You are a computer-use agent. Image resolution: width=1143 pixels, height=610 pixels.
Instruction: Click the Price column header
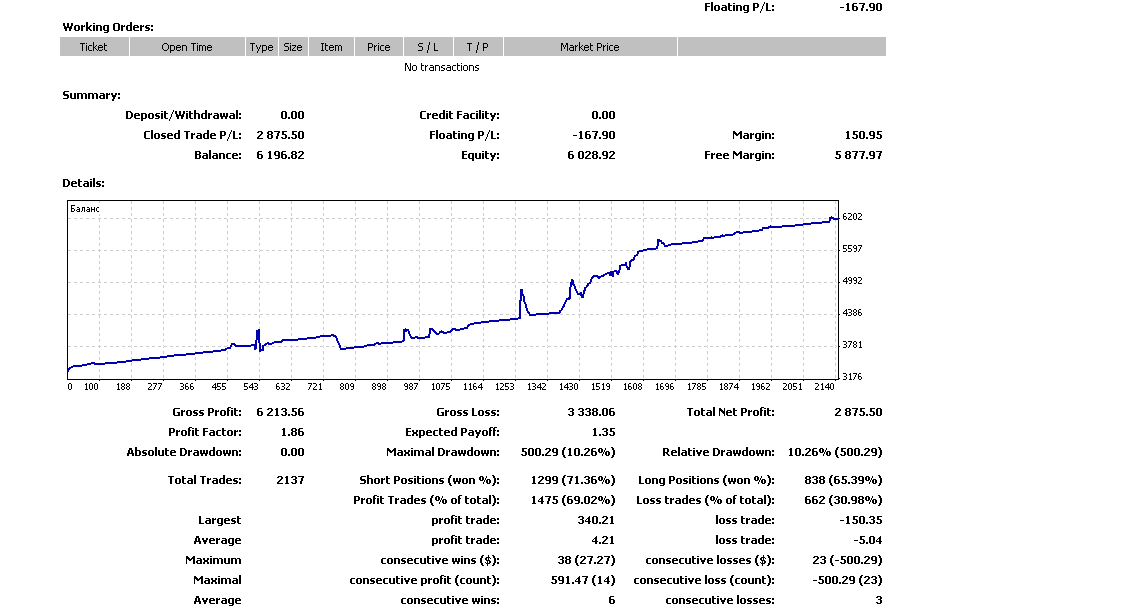point(379,47)
